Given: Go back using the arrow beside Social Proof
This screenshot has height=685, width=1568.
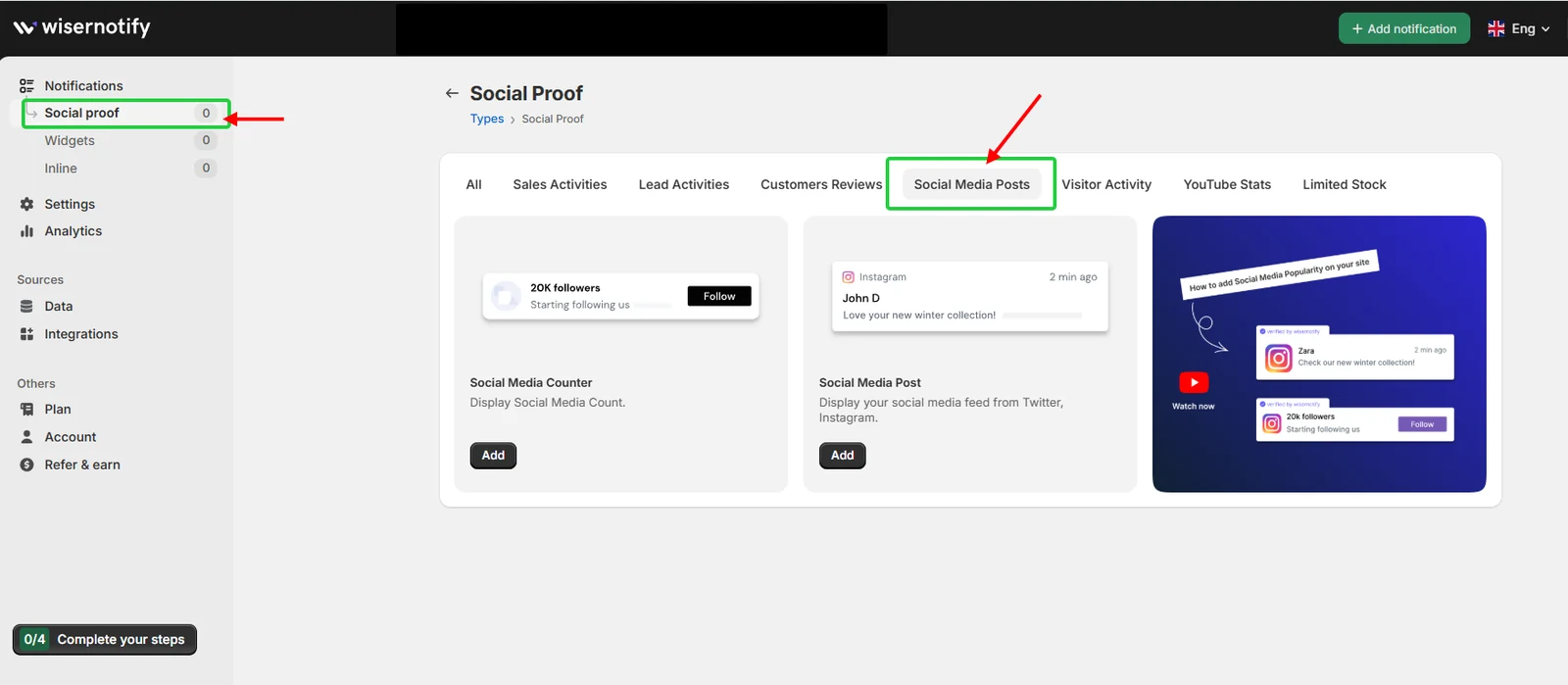Looking at the screenshot, I should pyautogui.click(x=452, y=93).
